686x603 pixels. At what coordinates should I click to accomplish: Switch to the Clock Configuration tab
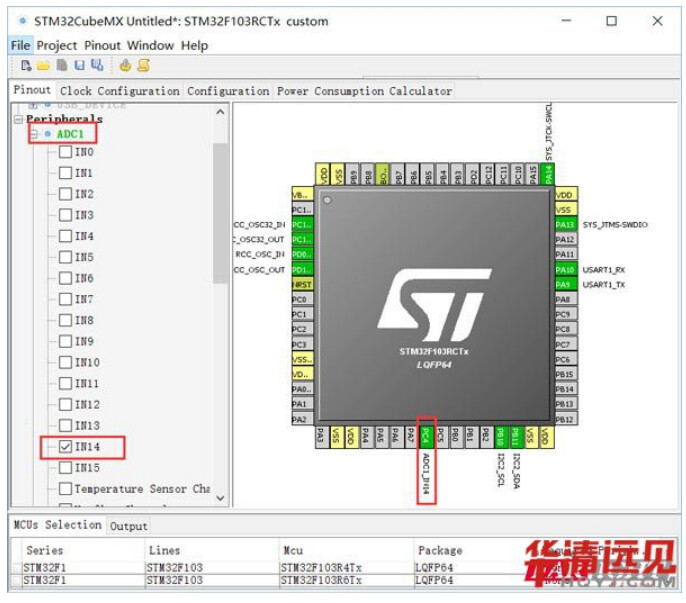(x=120, y=91)
